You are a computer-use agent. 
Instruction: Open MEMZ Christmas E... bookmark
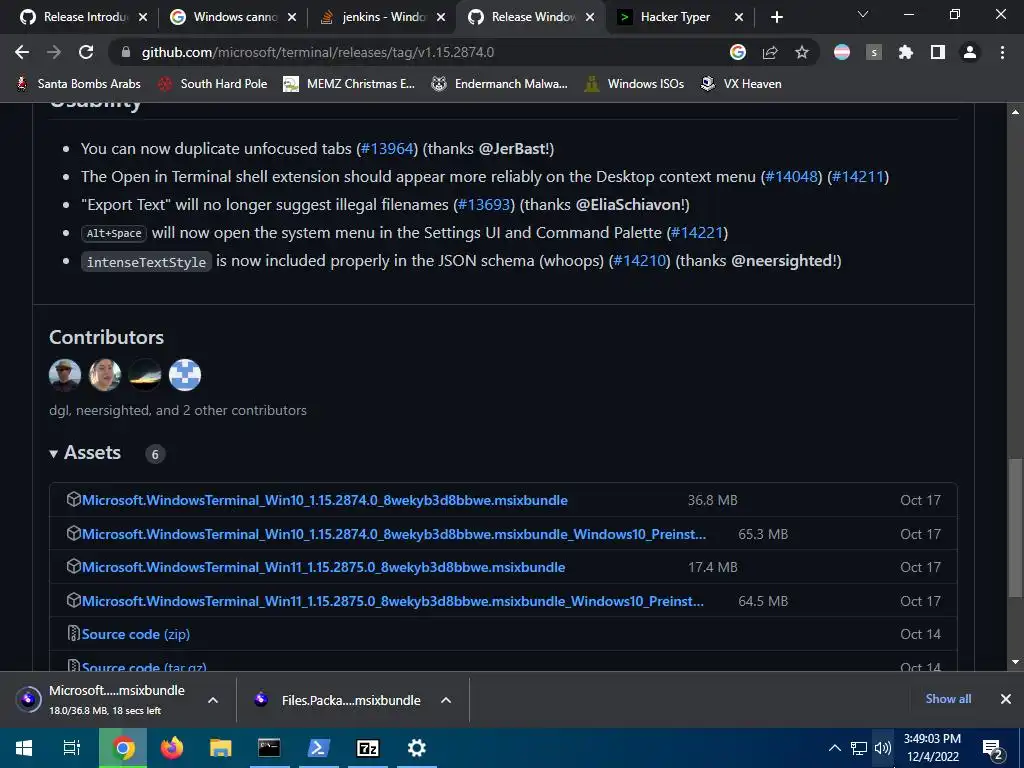(349, 84)
